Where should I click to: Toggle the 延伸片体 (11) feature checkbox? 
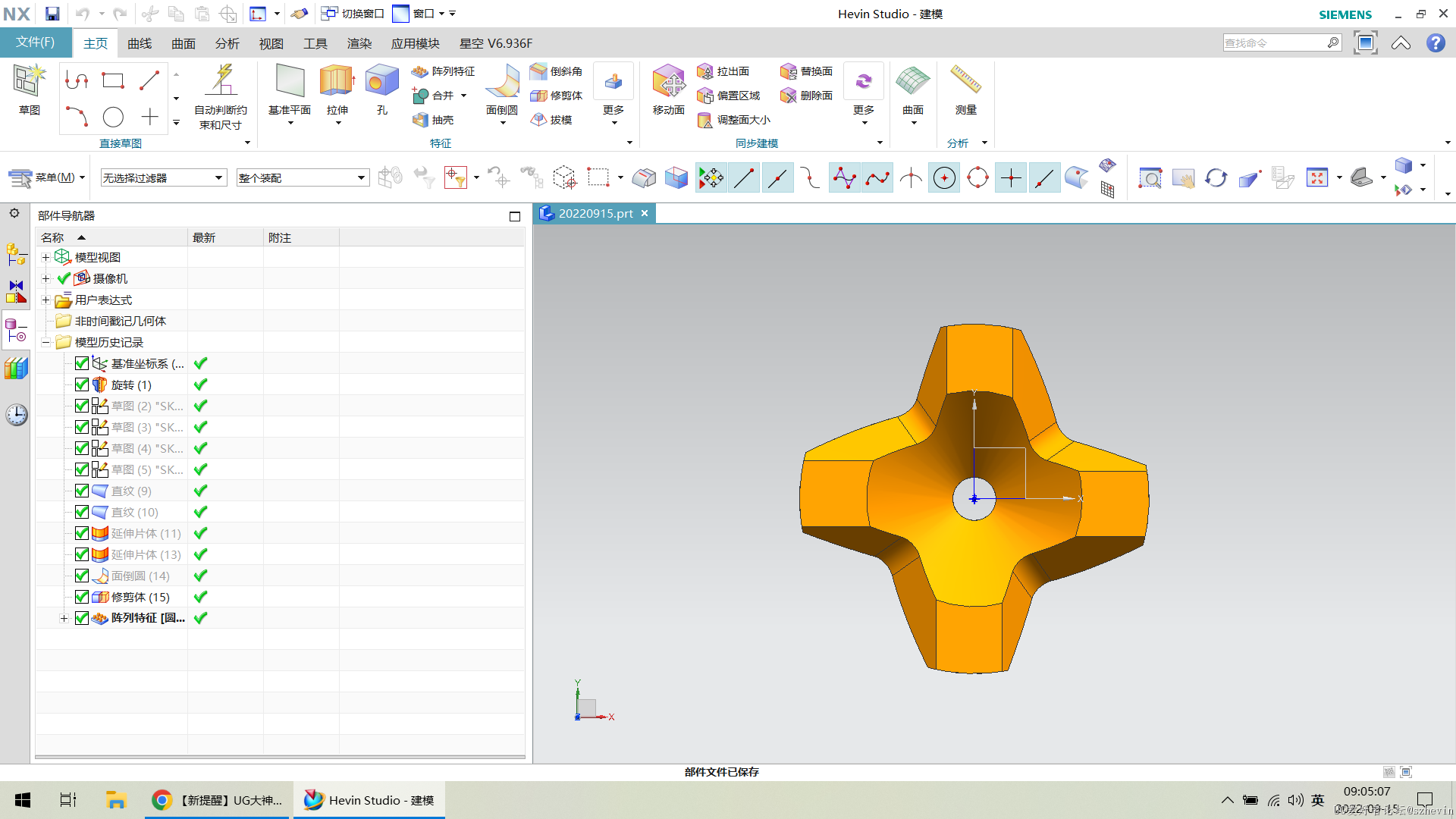click(x=82, y=533)
